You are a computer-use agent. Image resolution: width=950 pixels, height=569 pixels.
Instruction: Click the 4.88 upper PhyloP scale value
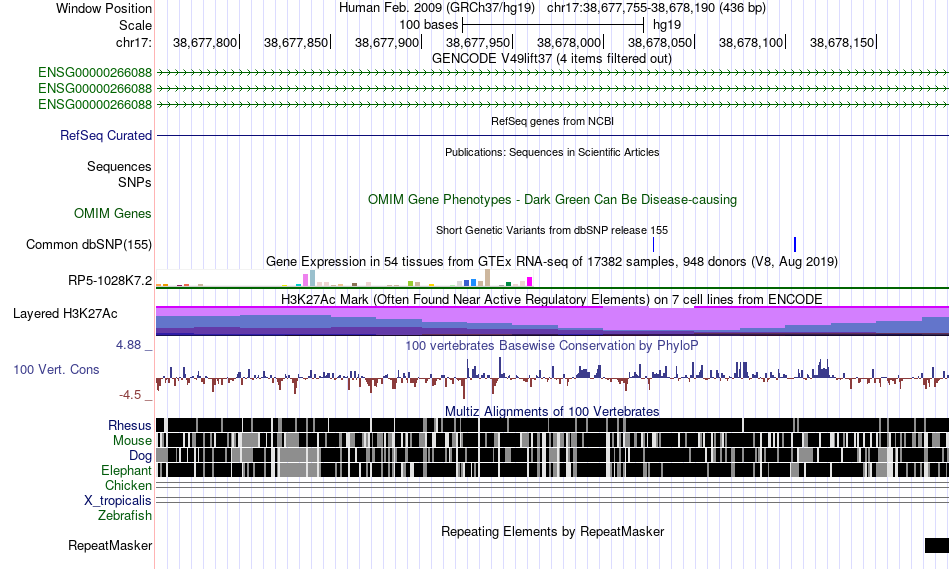128,345
